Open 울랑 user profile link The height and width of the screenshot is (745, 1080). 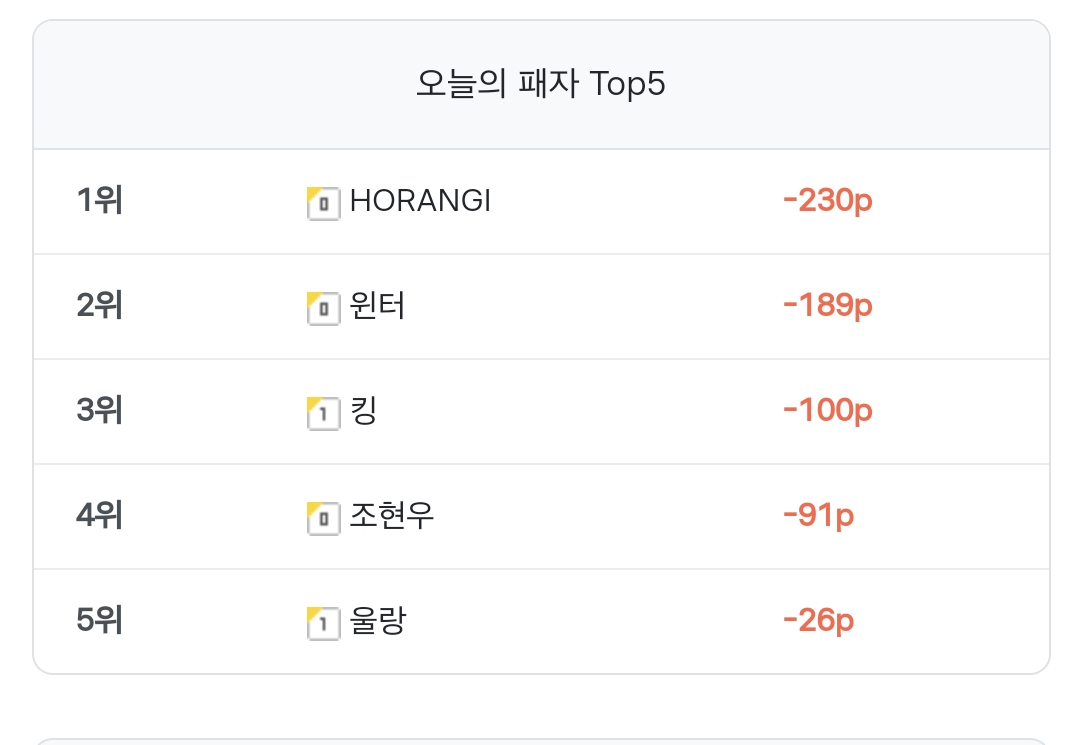(378, 620)
